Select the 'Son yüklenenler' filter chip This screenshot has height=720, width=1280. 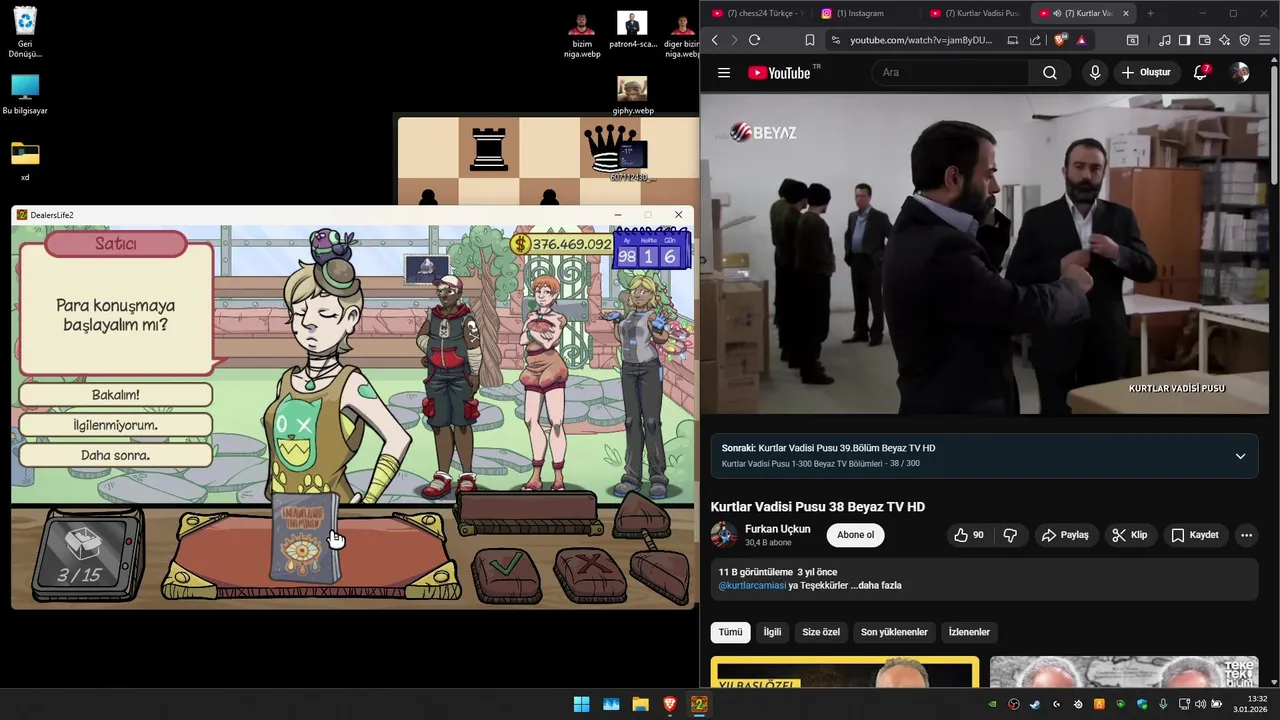pos(894,632)
